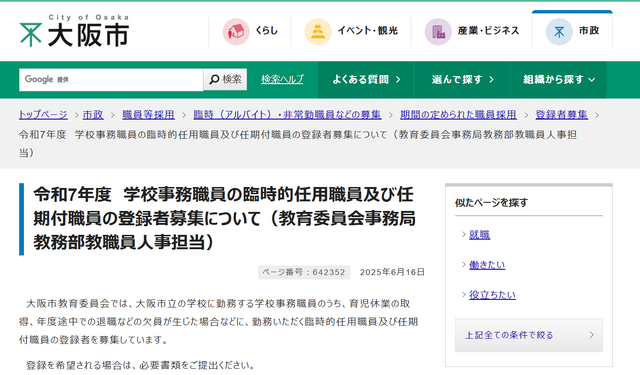Open the 役立ちたい similar-page link
This screenshot has height=375, width=640.
coord(492,295)
